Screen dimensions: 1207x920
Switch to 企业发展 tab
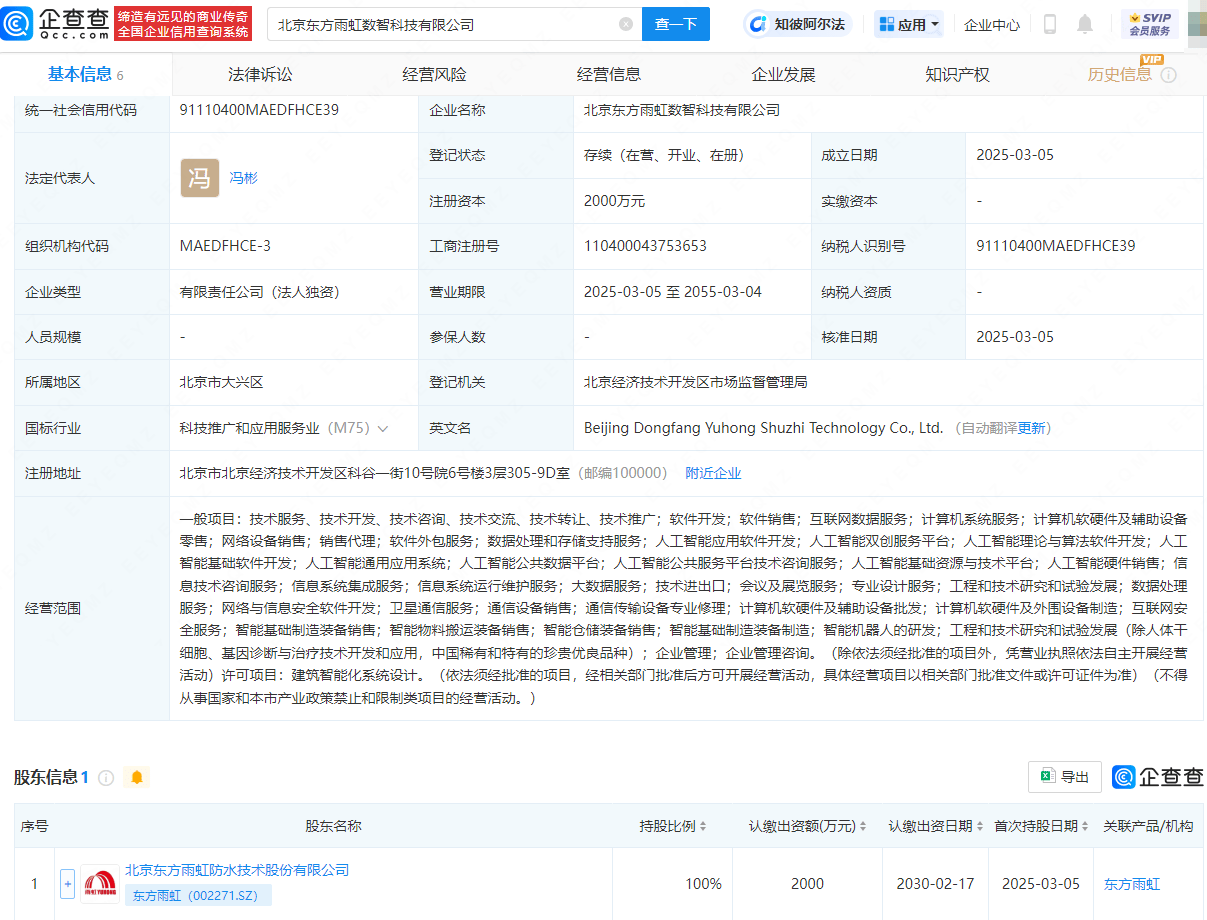tap(783, 74)
